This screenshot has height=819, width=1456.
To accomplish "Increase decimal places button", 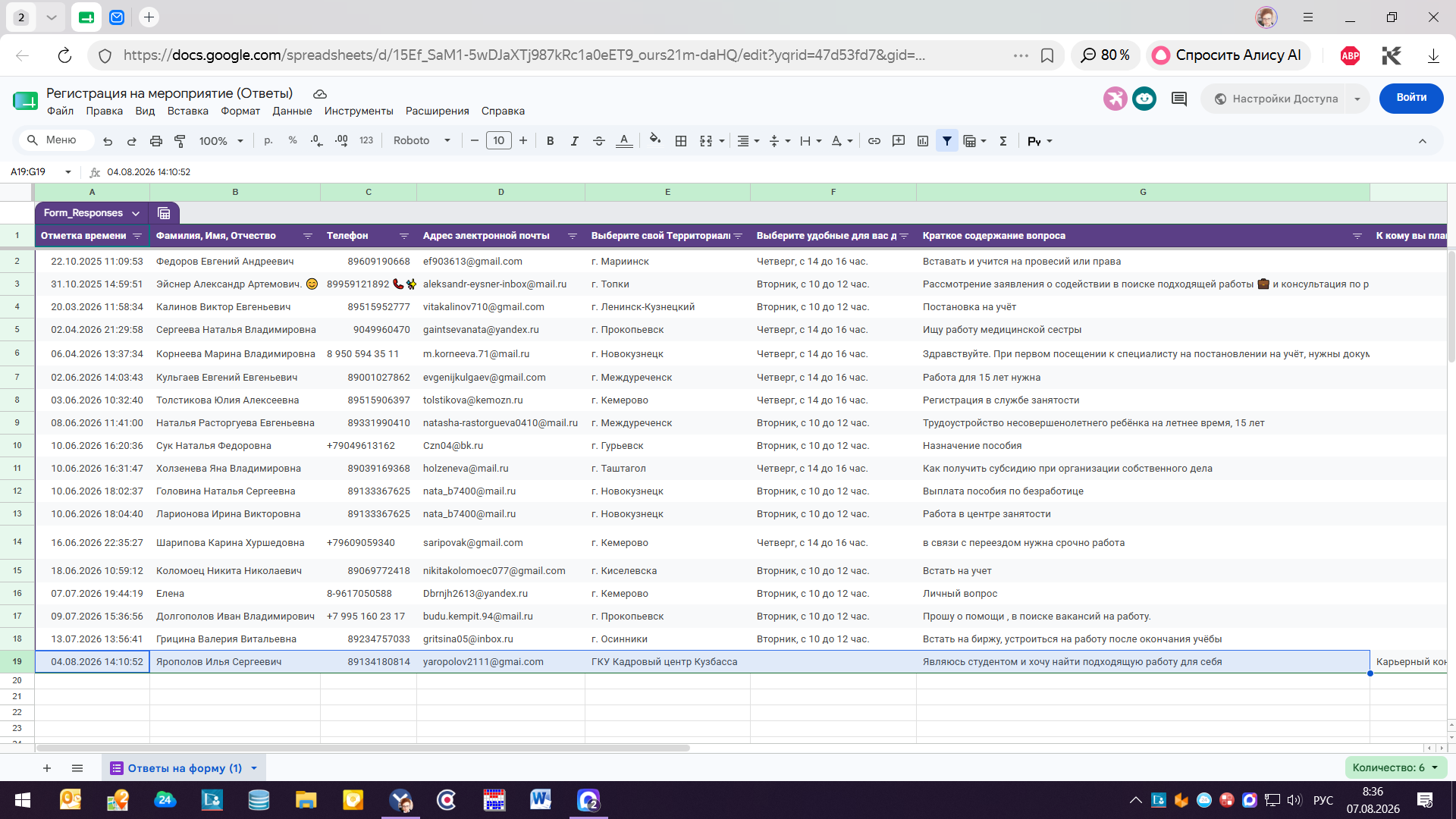I will pyautogui.click(x=341, y=140).
